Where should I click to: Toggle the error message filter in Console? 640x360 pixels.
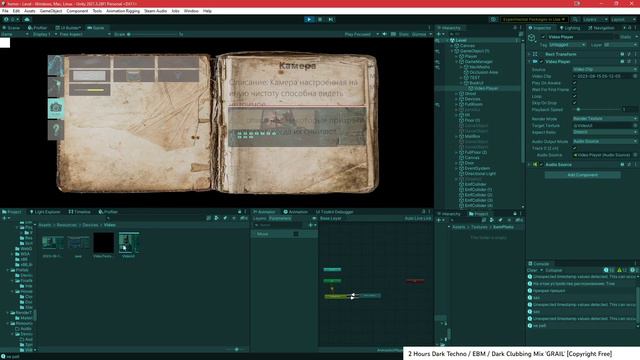point(634,270)
